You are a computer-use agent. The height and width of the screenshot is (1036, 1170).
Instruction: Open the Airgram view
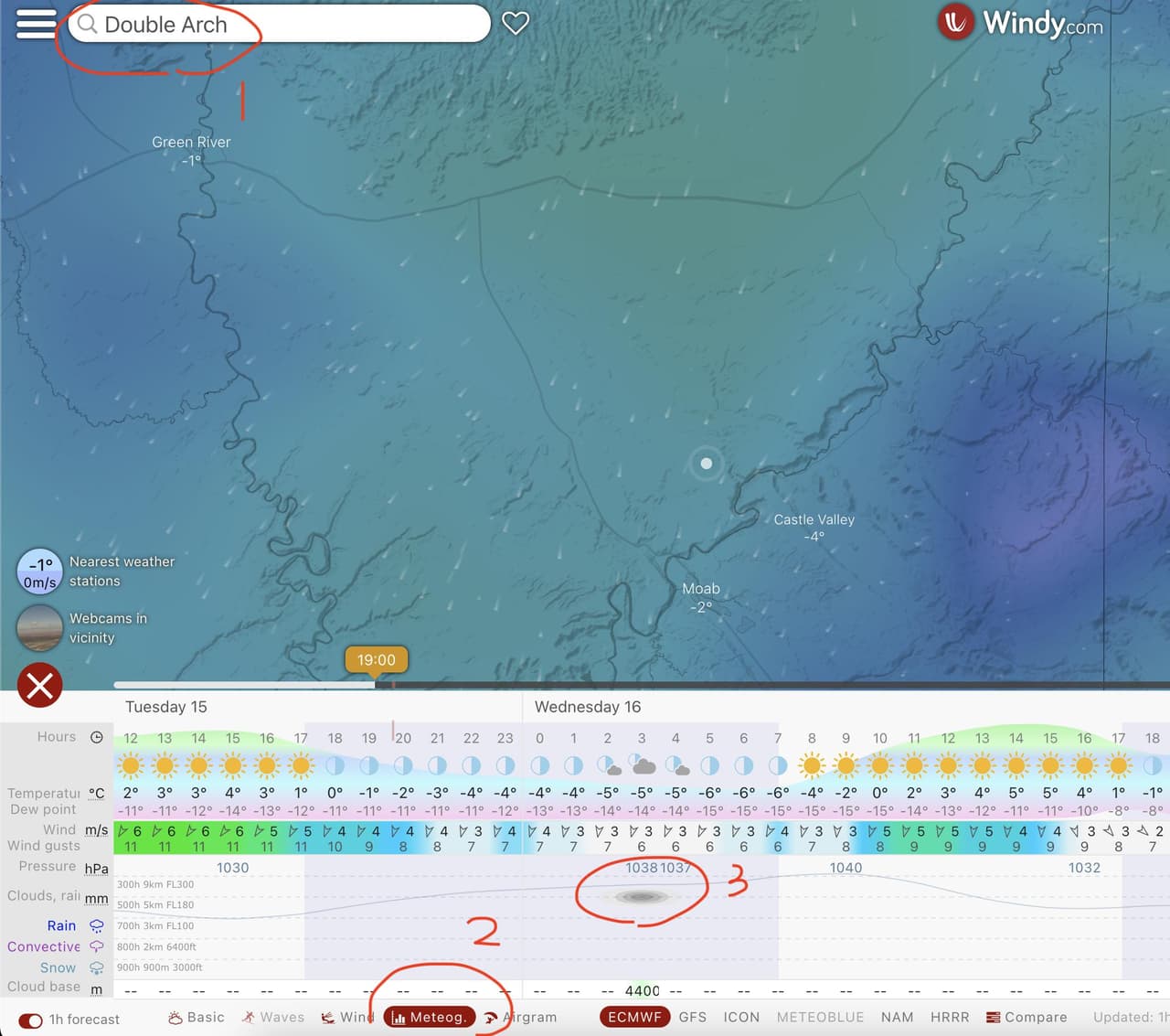pyautogui.click(x=521, y=1018)
